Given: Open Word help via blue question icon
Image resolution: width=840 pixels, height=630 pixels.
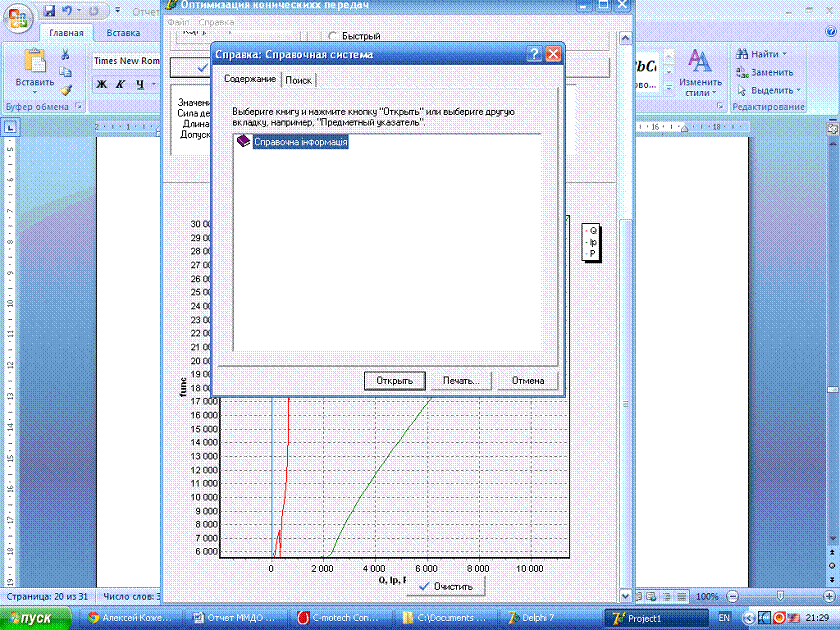Looking at the screenshot, I should point(829,33).
